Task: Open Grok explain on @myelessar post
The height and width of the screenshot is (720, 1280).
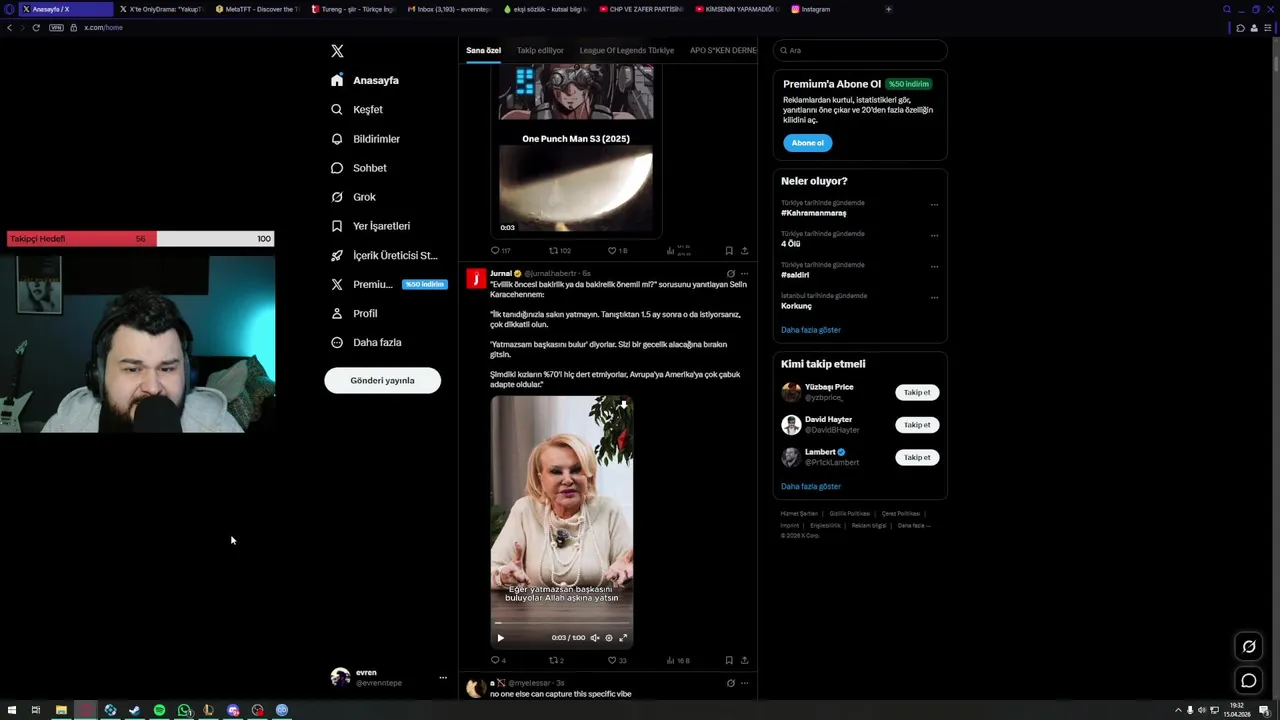Action: point(730,683)
